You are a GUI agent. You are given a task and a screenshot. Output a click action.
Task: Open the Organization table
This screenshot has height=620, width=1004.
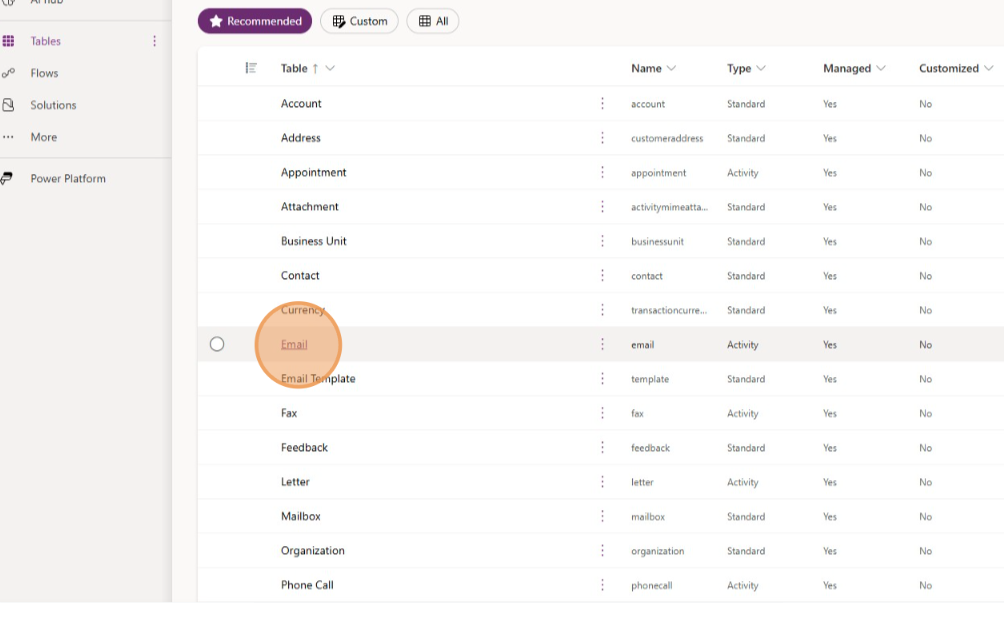tap(312, 551)
